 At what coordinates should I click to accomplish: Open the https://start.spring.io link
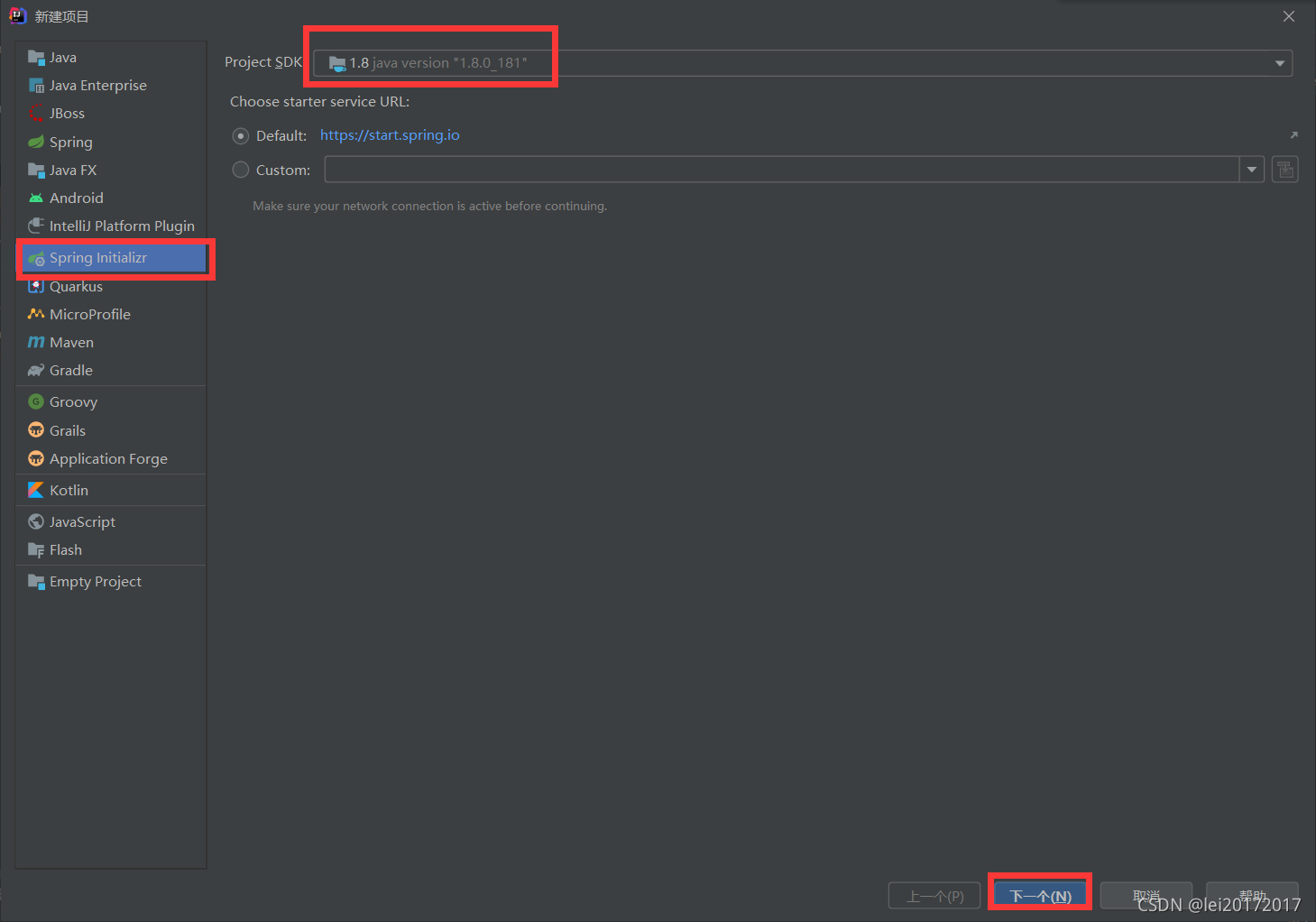[390, 135]
